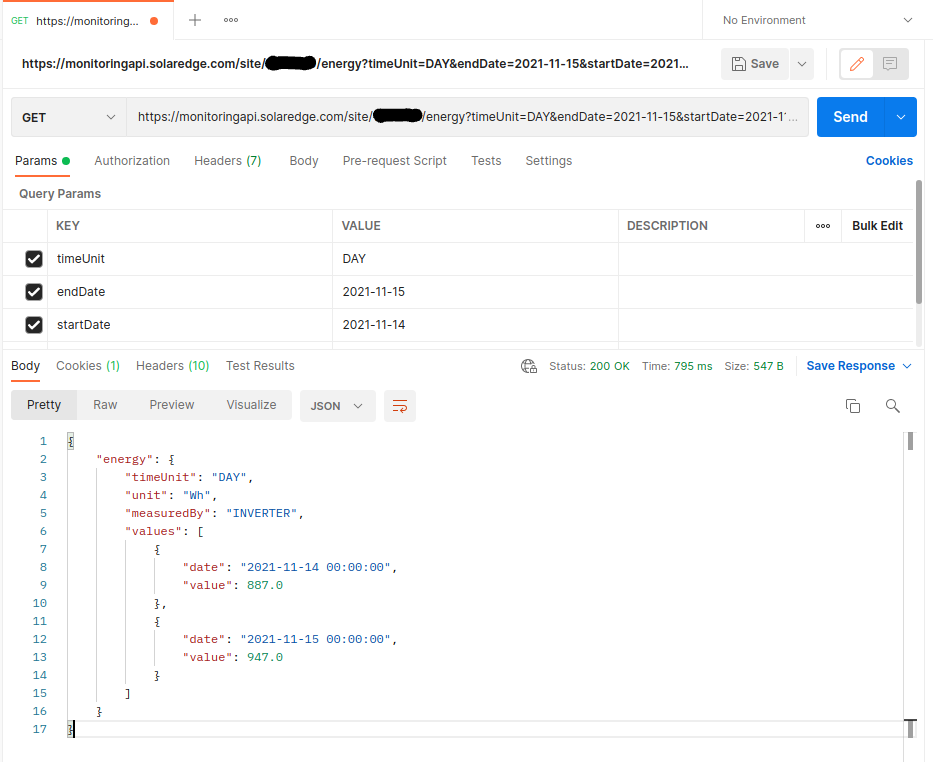Click the Send button
The height and width of the screenshot is (762, 933).
(850, 116)
